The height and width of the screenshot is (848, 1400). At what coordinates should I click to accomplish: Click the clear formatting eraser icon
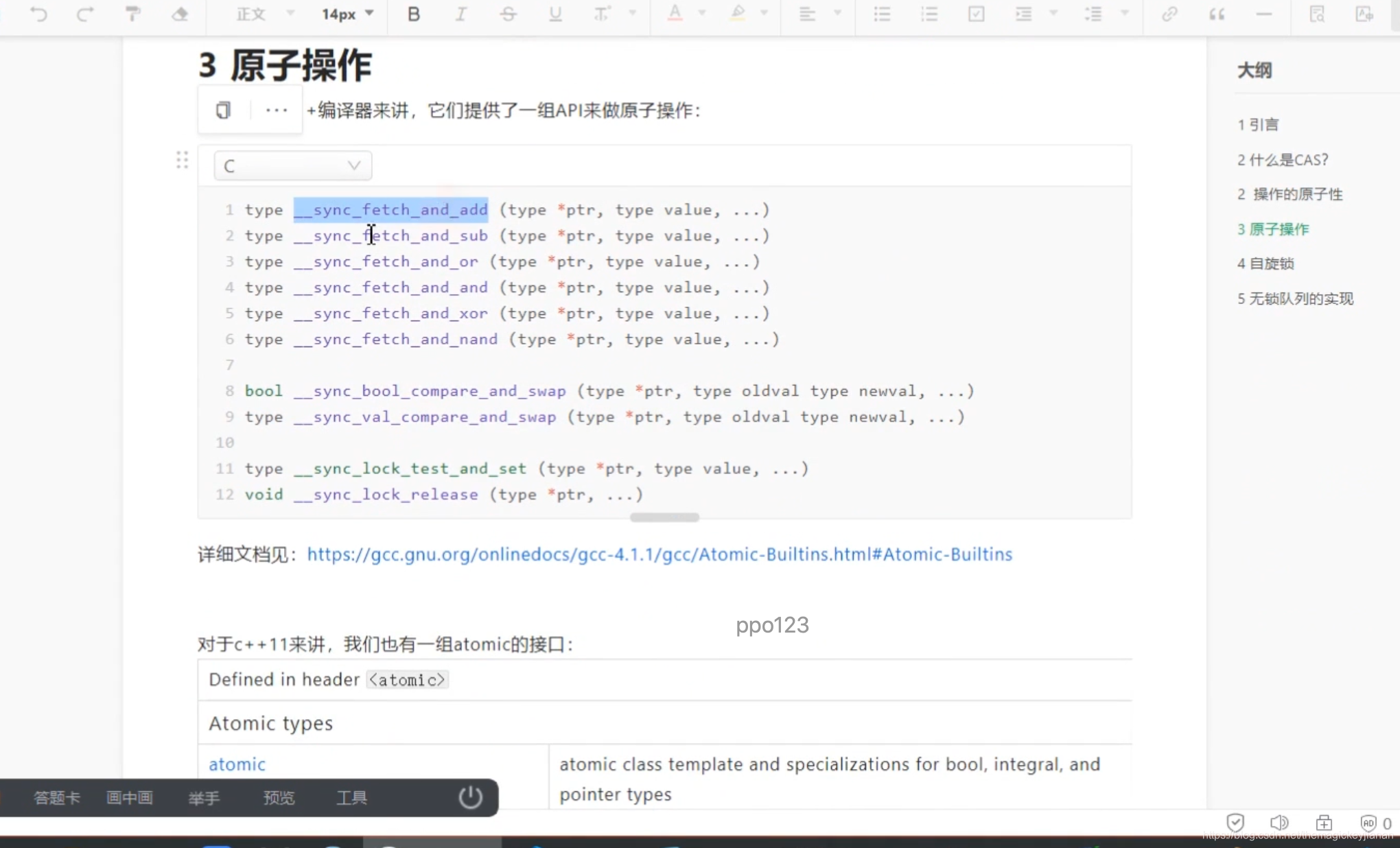click(x=180, y=14)
